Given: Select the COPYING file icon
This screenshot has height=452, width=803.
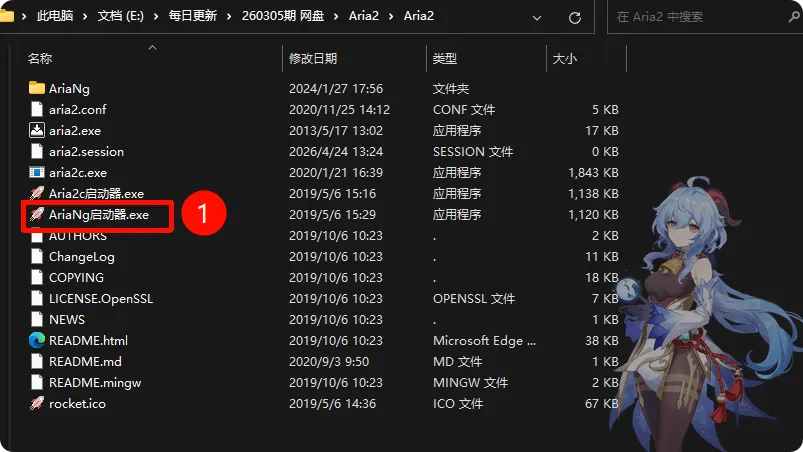Looking at the screenshot, I should point(36,277).
